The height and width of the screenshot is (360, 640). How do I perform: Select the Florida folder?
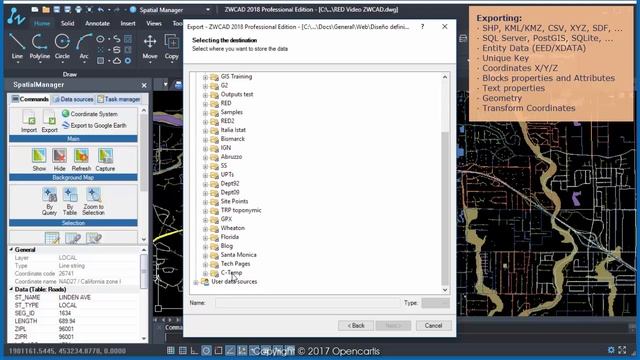pos(230,237)
